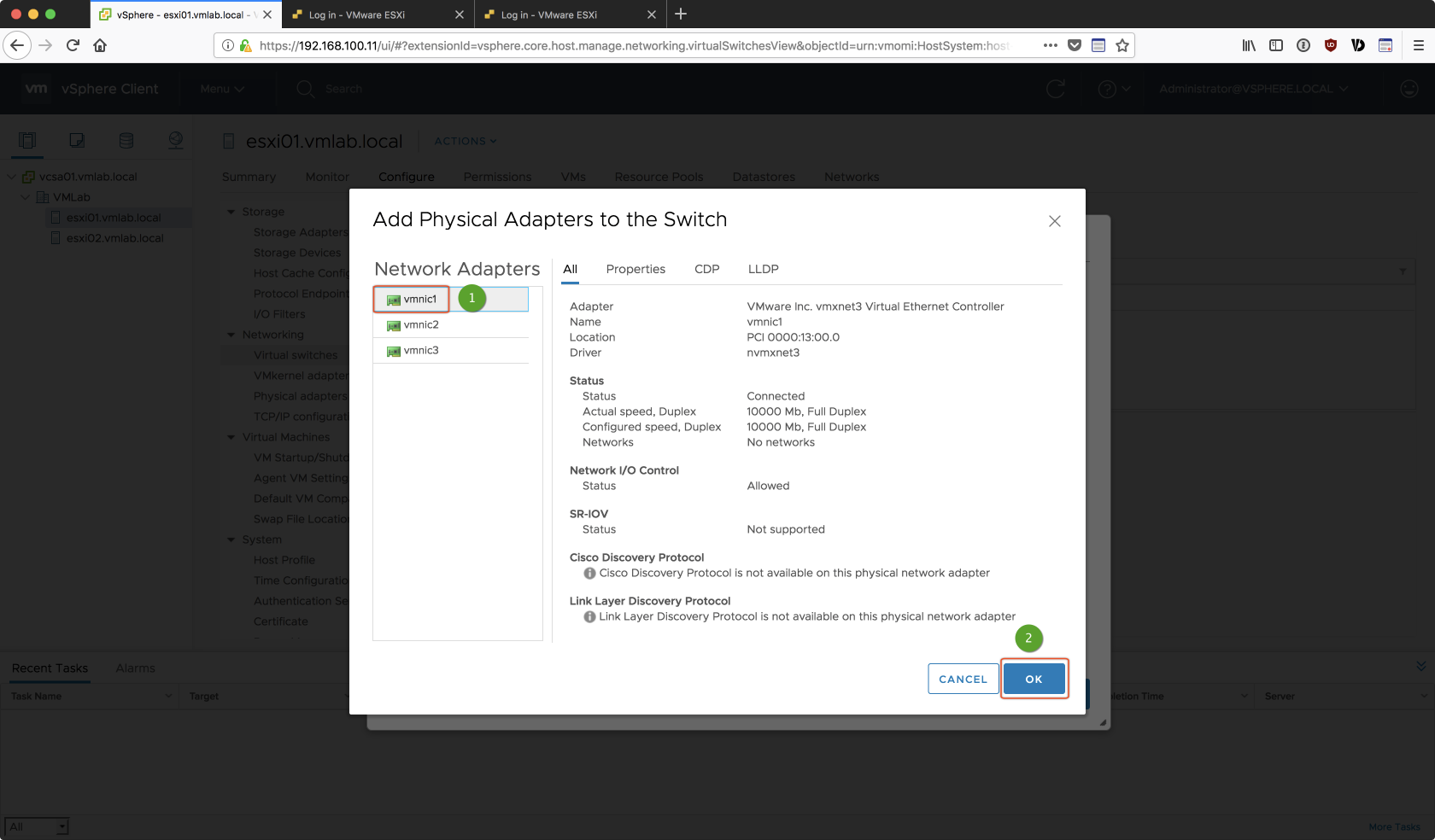Open a new browser tab
The width and height of the screenshot is (1435, 840).
tap(681, 15)
